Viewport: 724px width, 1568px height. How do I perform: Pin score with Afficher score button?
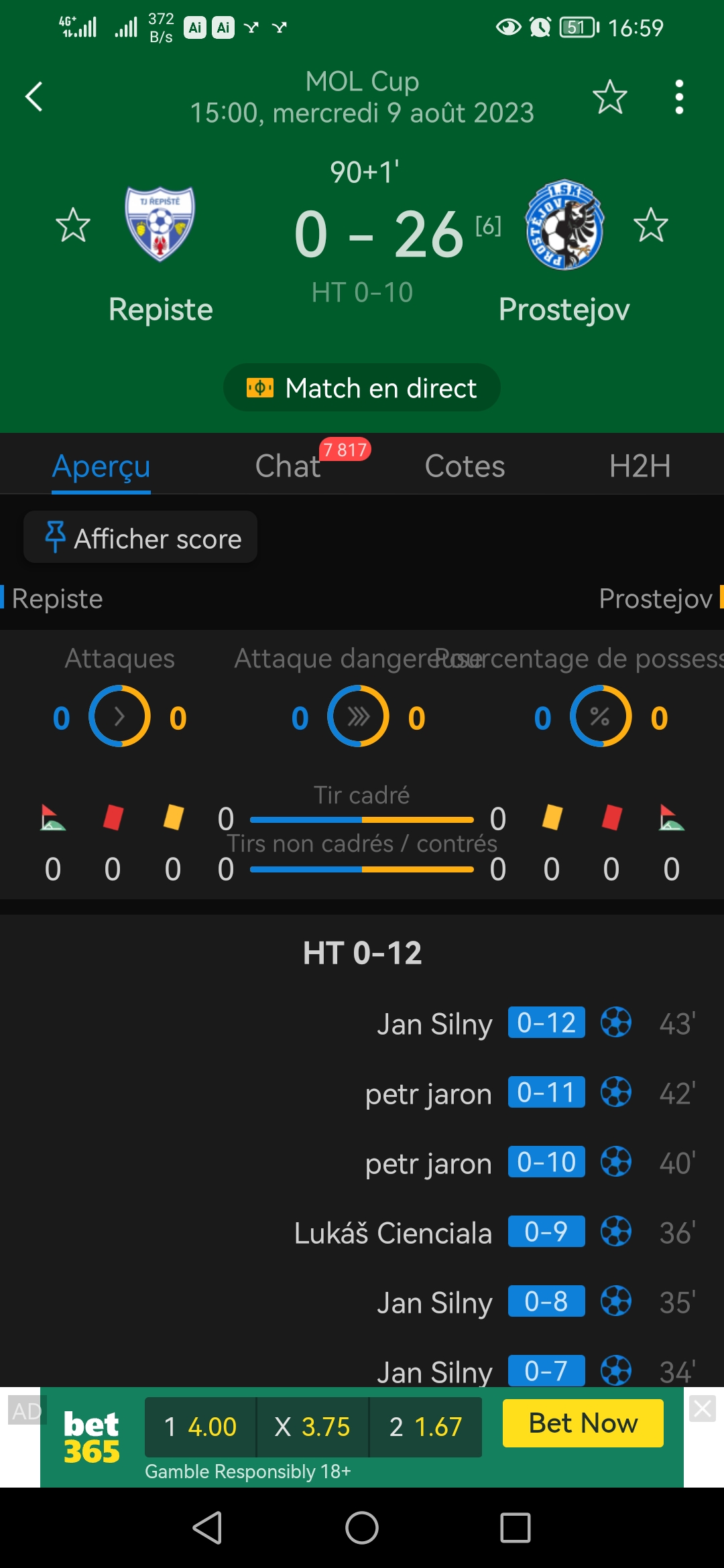coord(141,538)
